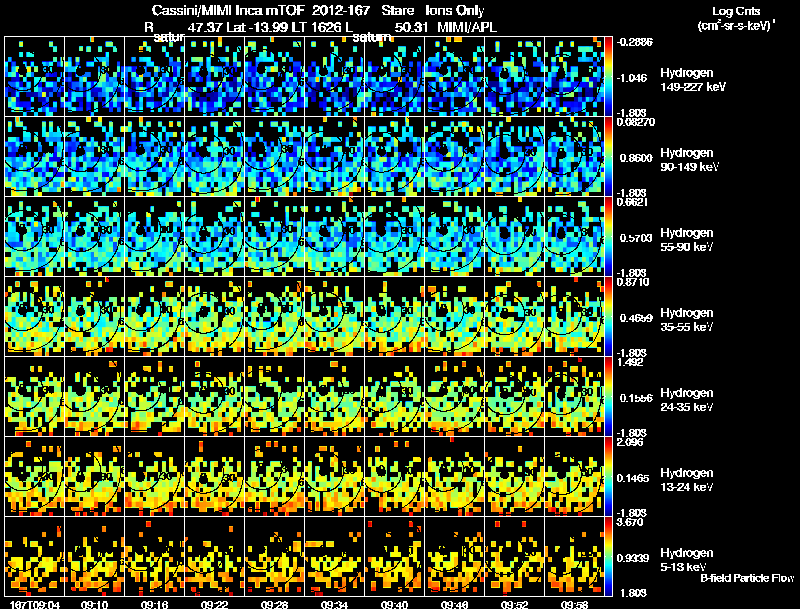Open the 35-55 keV image panel at 09:46
The image size is (800, 609).
(x=454, y=316)
